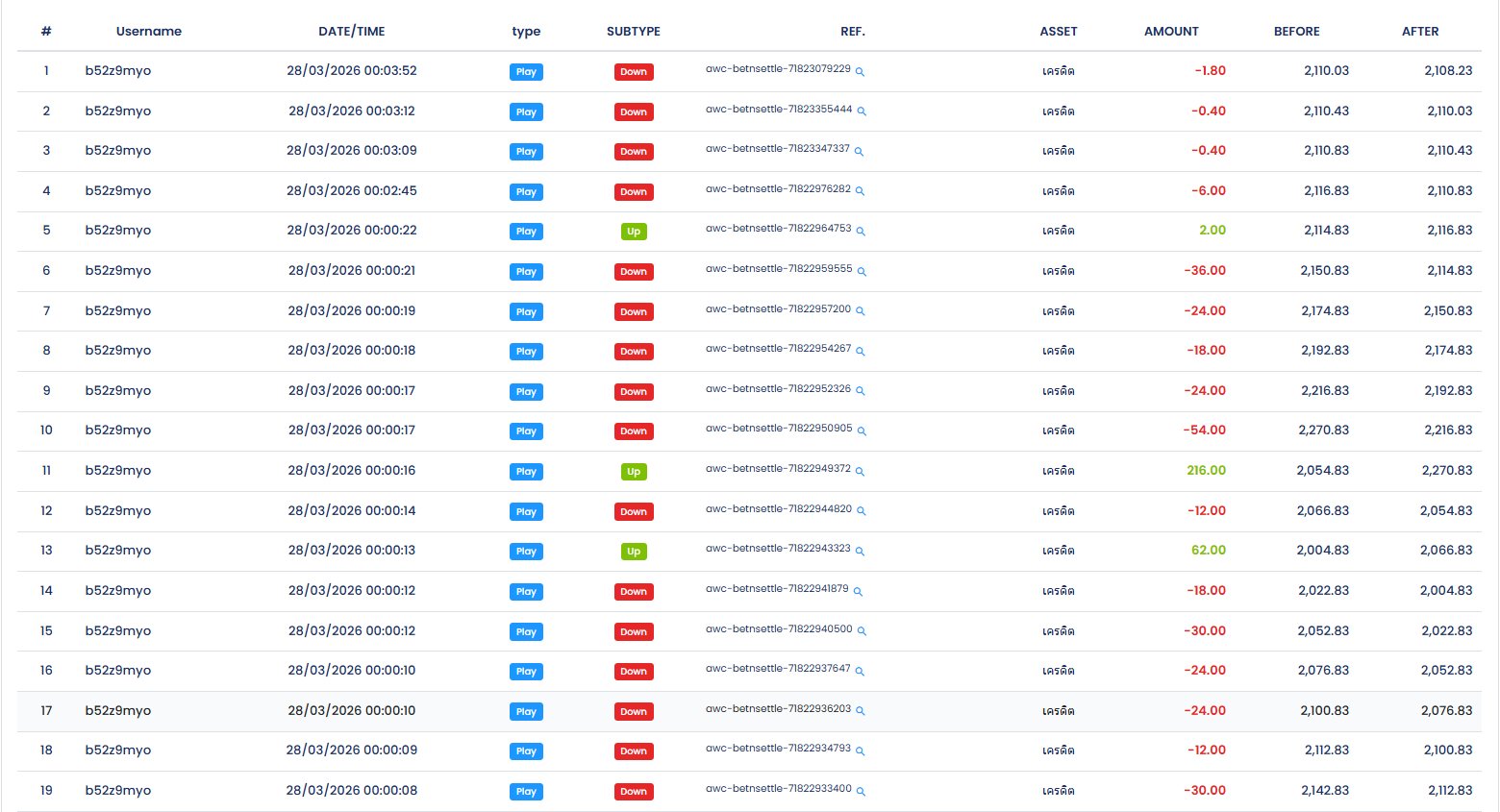Click the AMOUNT column header
This screenshot has width=1500, height=812.
click(1170, 32)
